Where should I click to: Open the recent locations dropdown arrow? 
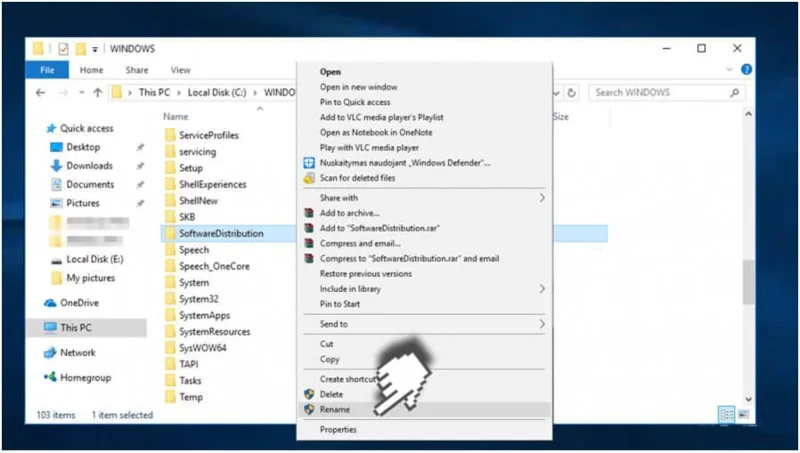(x=81, y=93)
